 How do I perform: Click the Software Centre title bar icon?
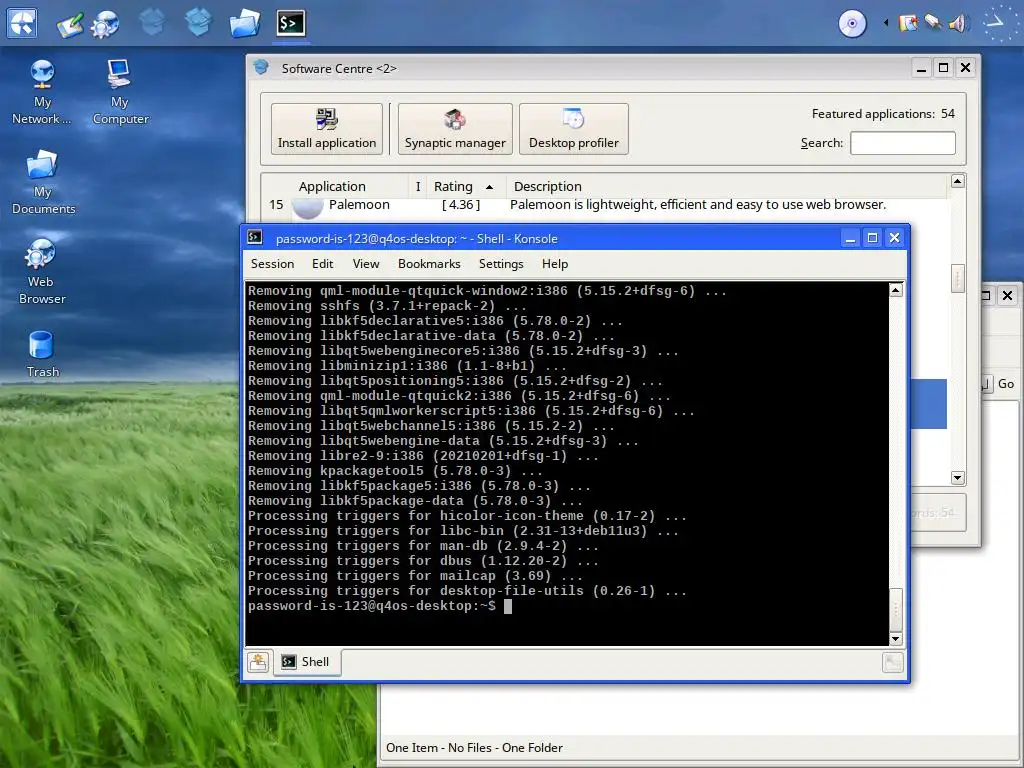tap(261, 67)
